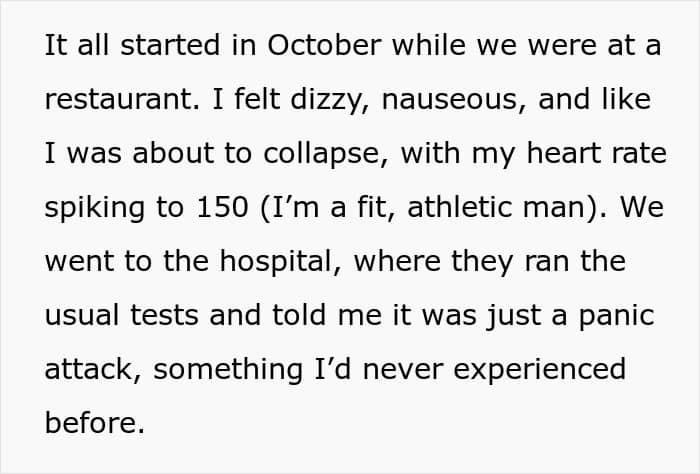The width and height of the screenshot is (700, 474).
Task: Click the word "restaurant" in the paragraph
Action: (x=119, y=99)
